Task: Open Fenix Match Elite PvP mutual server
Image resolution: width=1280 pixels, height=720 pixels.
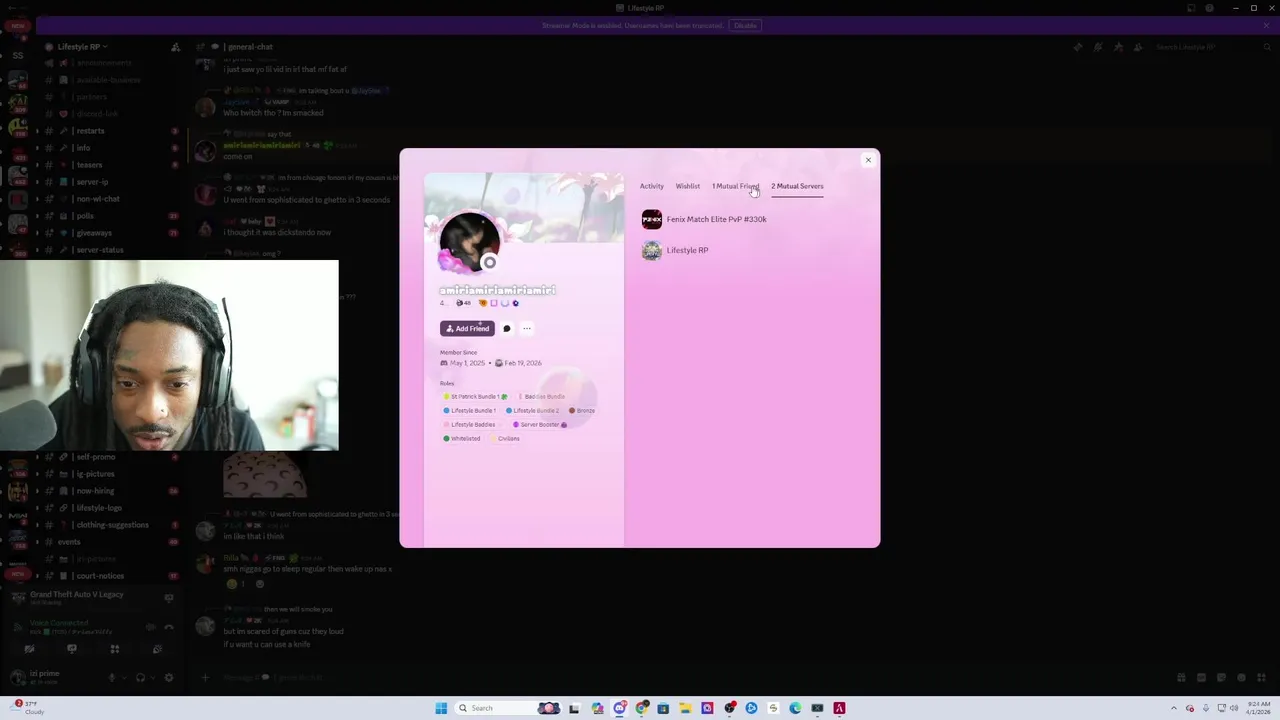Action: 716,219
